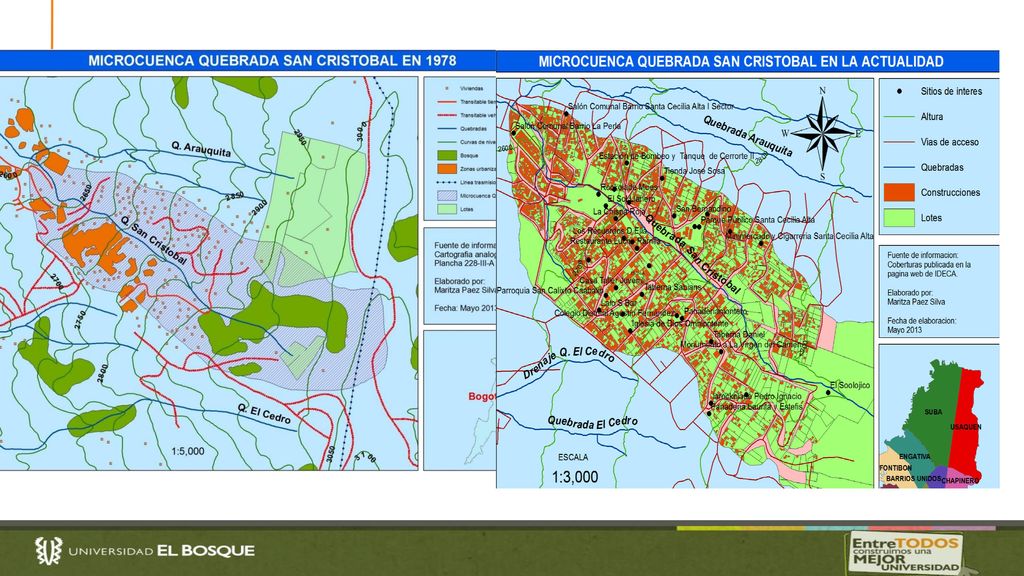The image size is (1024, 576).
Task: Click the Iglesia de Dios Omnipotente label
Action: [x=680, y=324]
